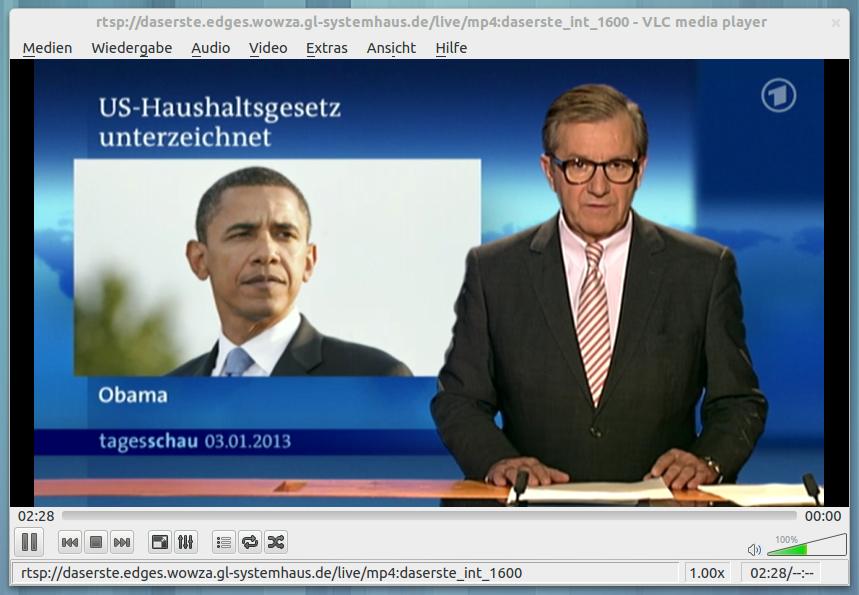Skip to the next track
The width and height of the screenshot is (859, 595).
[x=122, y=542]
